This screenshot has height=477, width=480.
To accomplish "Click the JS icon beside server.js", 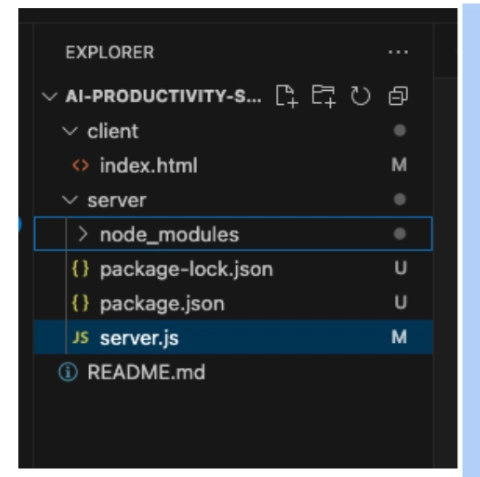I will coord(80,337).
